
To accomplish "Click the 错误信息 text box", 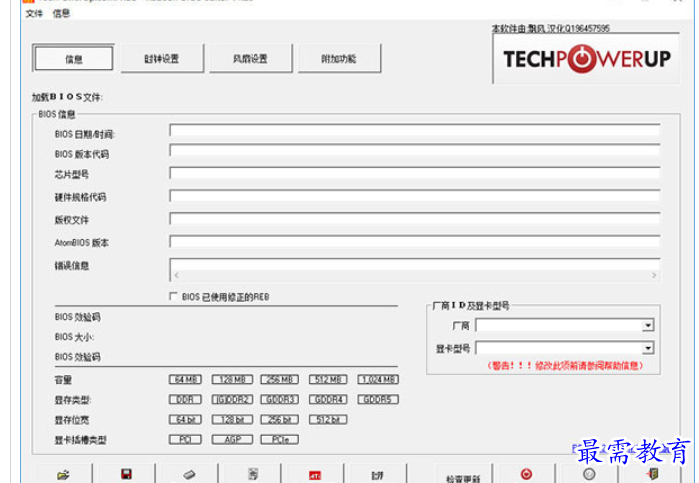I will (x=415, y=269).
